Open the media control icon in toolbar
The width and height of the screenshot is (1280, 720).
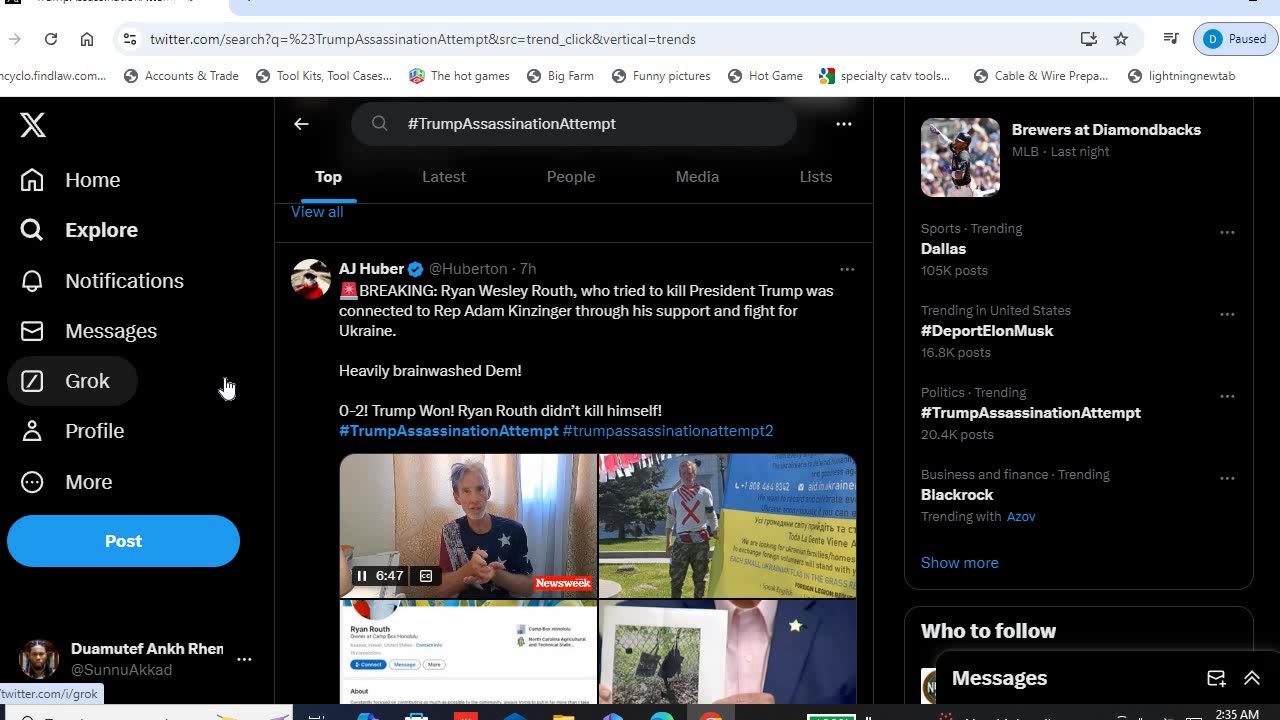[x=1171, y=39]
